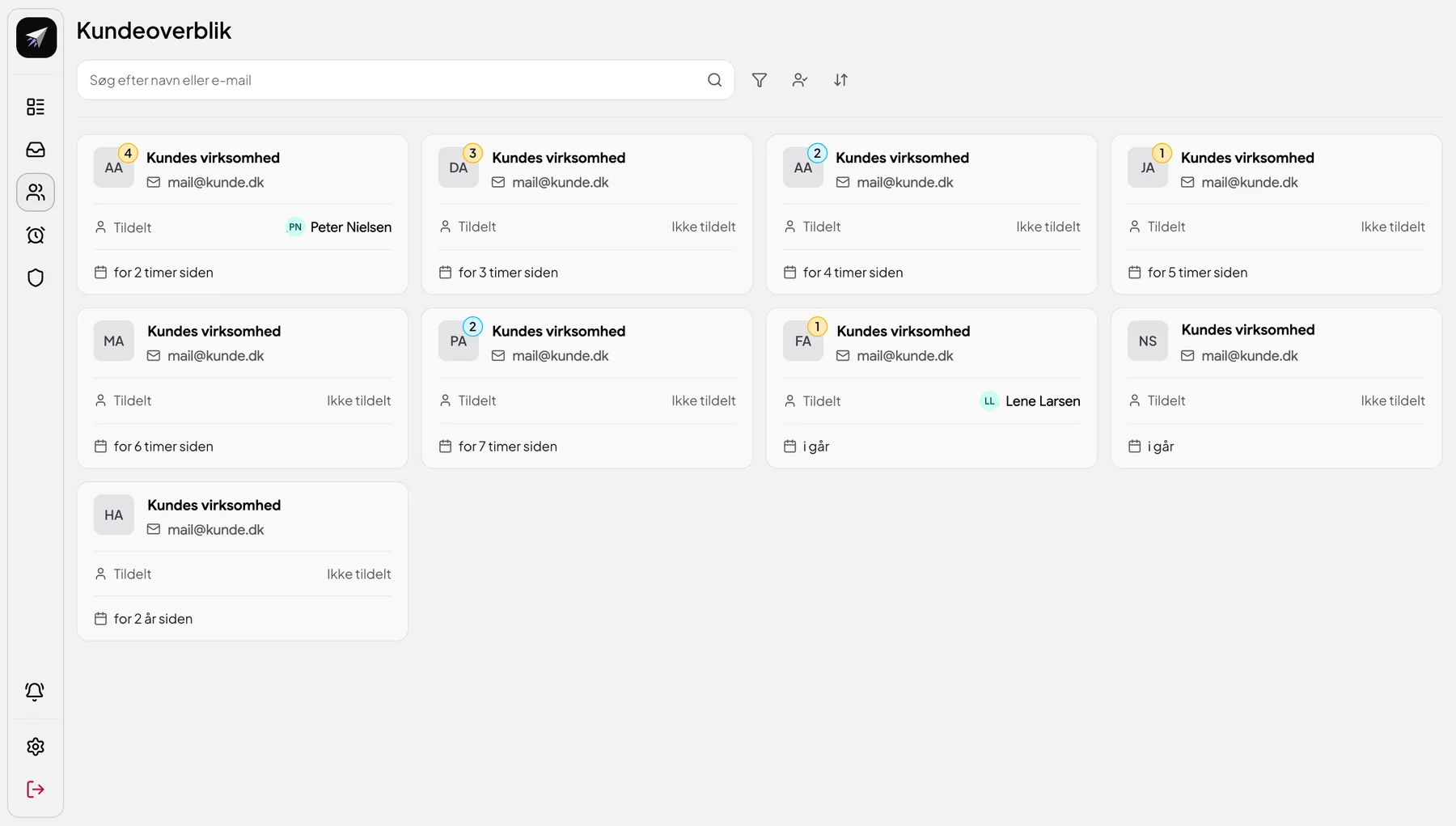
Task: Click the assigned-user filter icon
Action: pyautogui.click(x=800, y=80)
